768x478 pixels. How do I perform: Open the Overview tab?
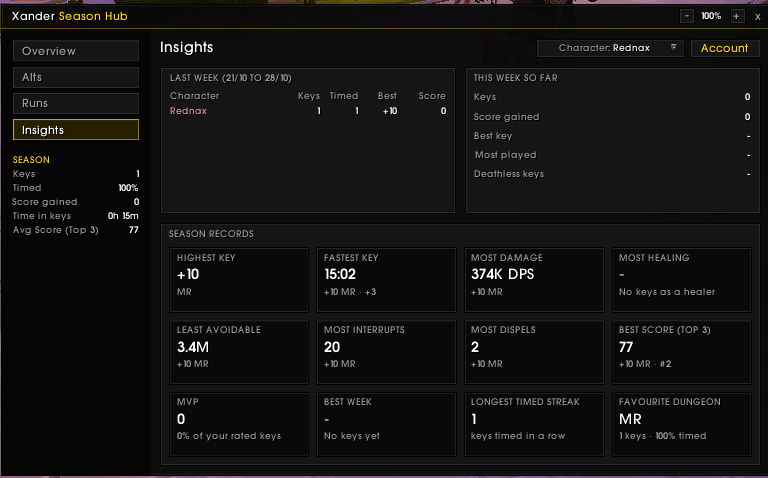point(76,51)
